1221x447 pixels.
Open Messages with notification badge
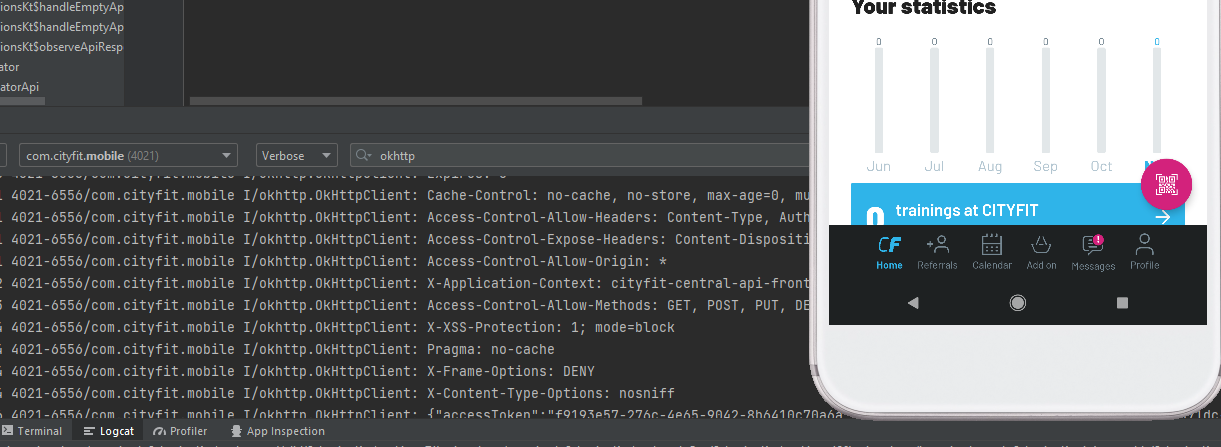point(1093,252)
